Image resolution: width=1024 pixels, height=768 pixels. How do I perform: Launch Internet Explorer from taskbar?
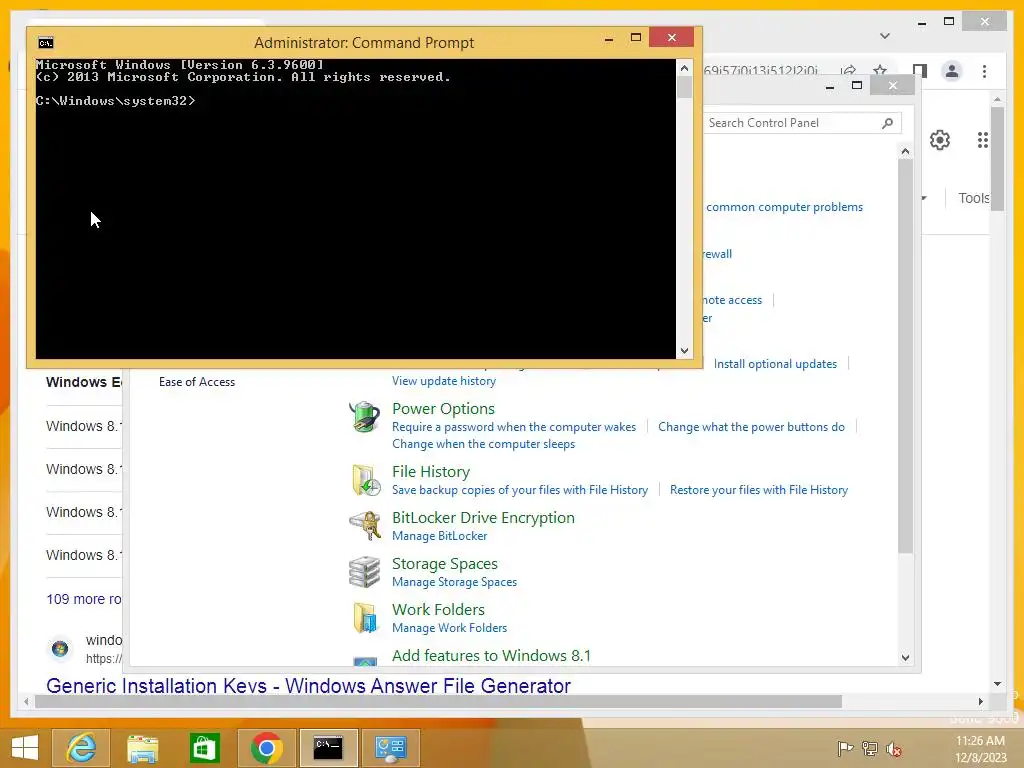[81, 748]
